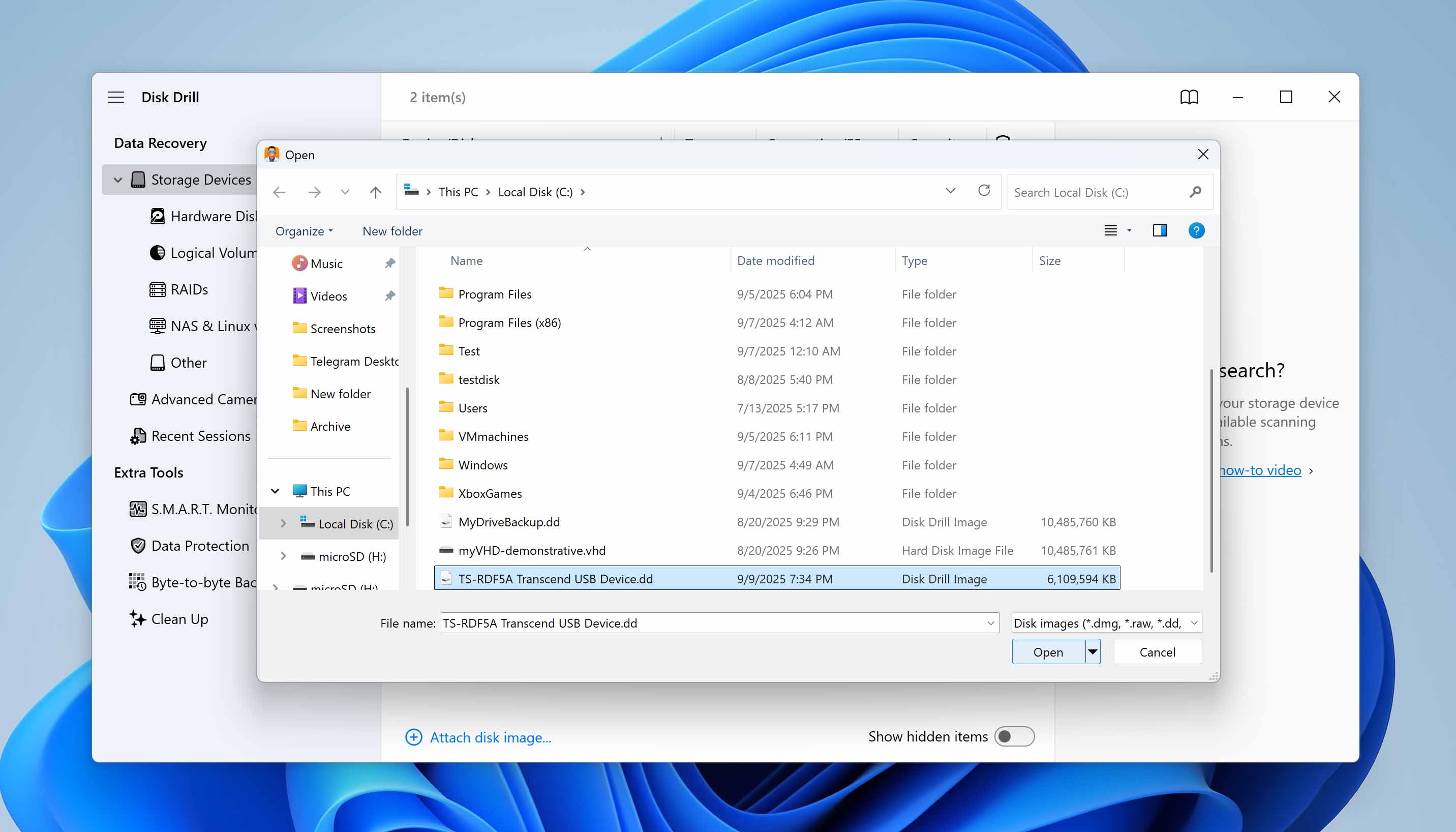Click the knowledge base book icon
Screen dimensions: 1456x832
(1188, 97)
